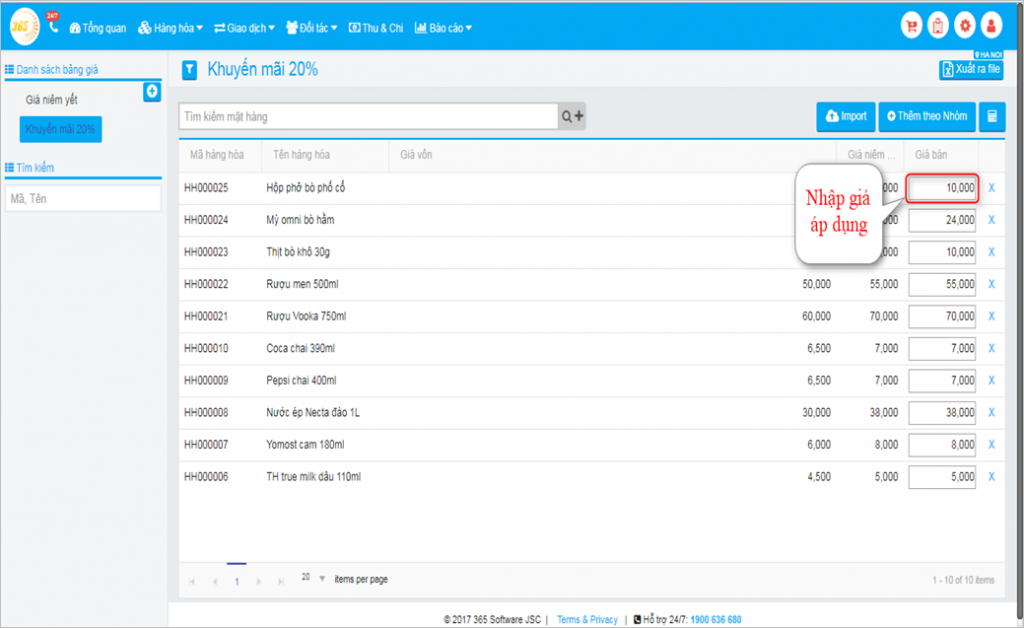Image resolution: width=1024 pixels, height=628 pixels.
Task: Expand Hàng hóa dropdown menu
Action: pyautogui.click(x=170, y=28)
